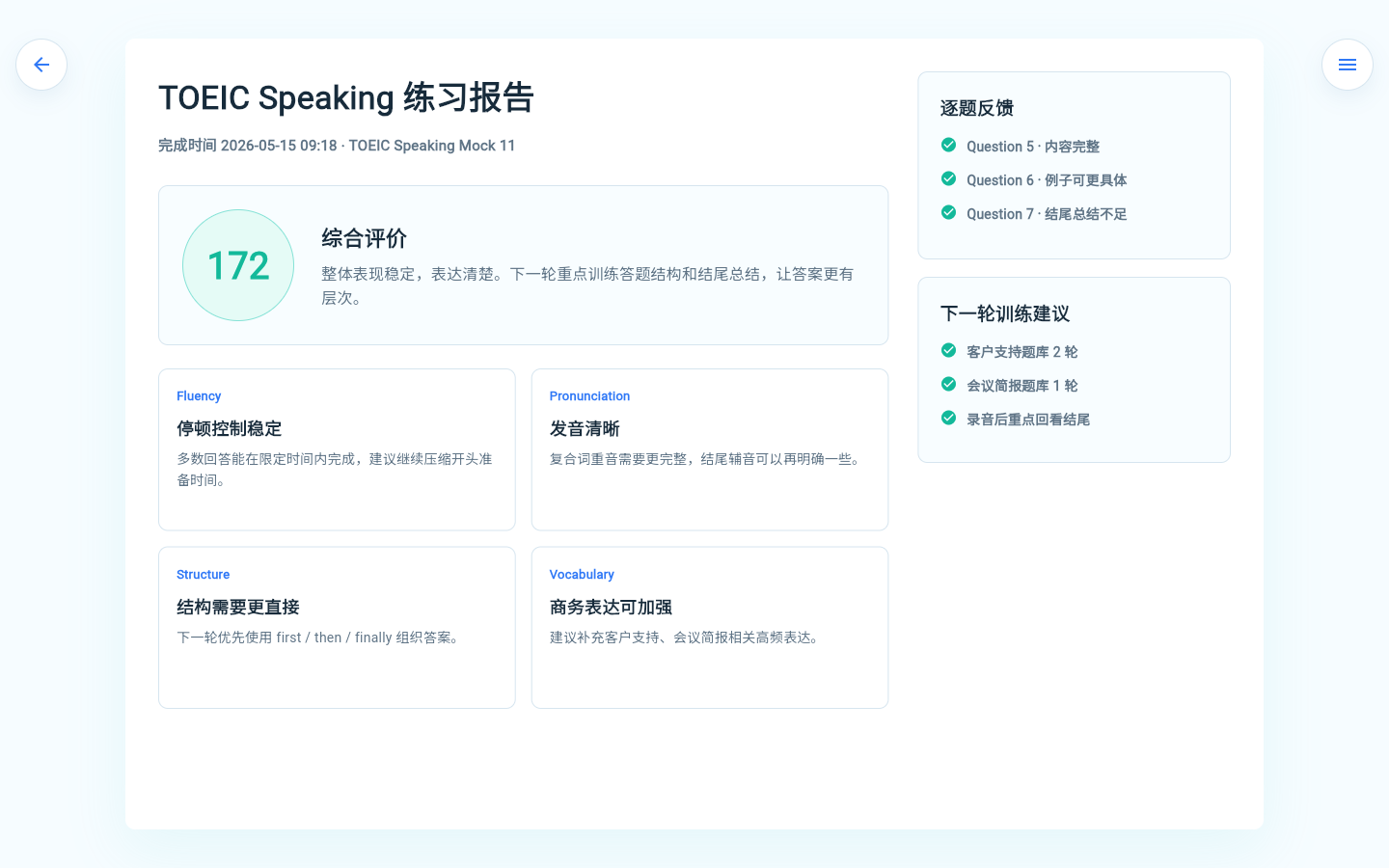The height and width of the screenshot is (868, 1389).
Task: Click the 复合词重音需要更完整 description text
Action: point(708,459)
